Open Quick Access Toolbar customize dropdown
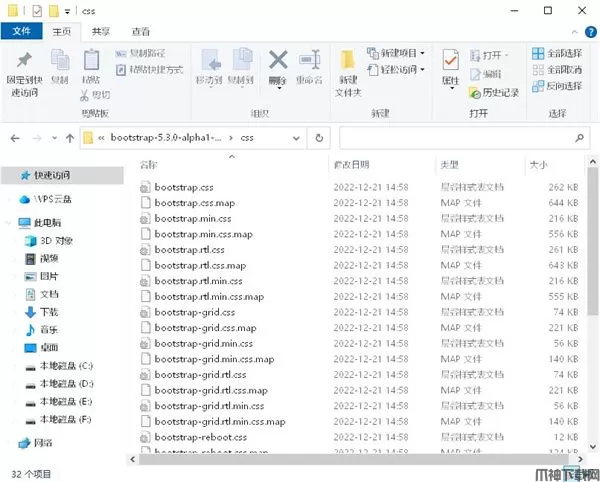The image size is (600, 482). (x=67, y=11)
